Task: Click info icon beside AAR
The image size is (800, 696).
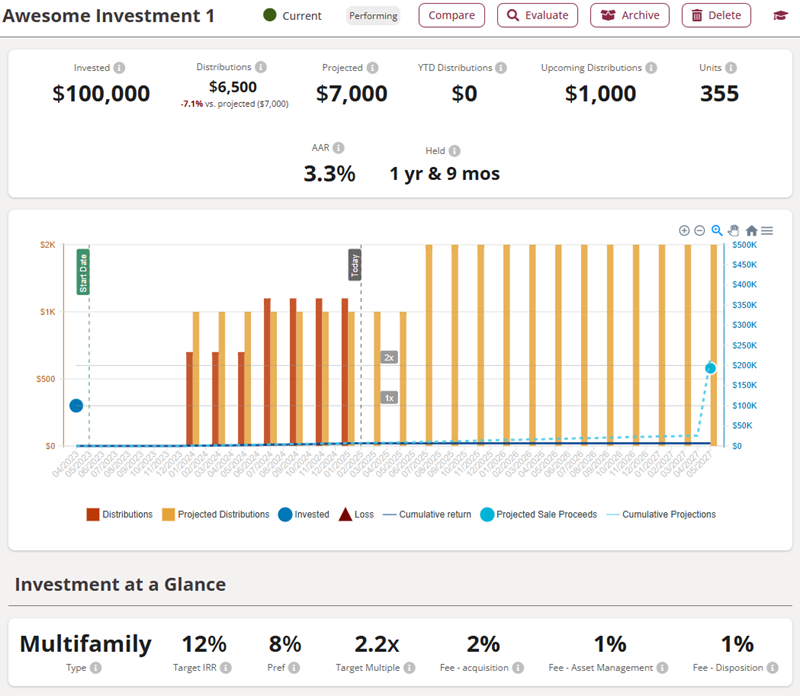Action: pos(338,147)
